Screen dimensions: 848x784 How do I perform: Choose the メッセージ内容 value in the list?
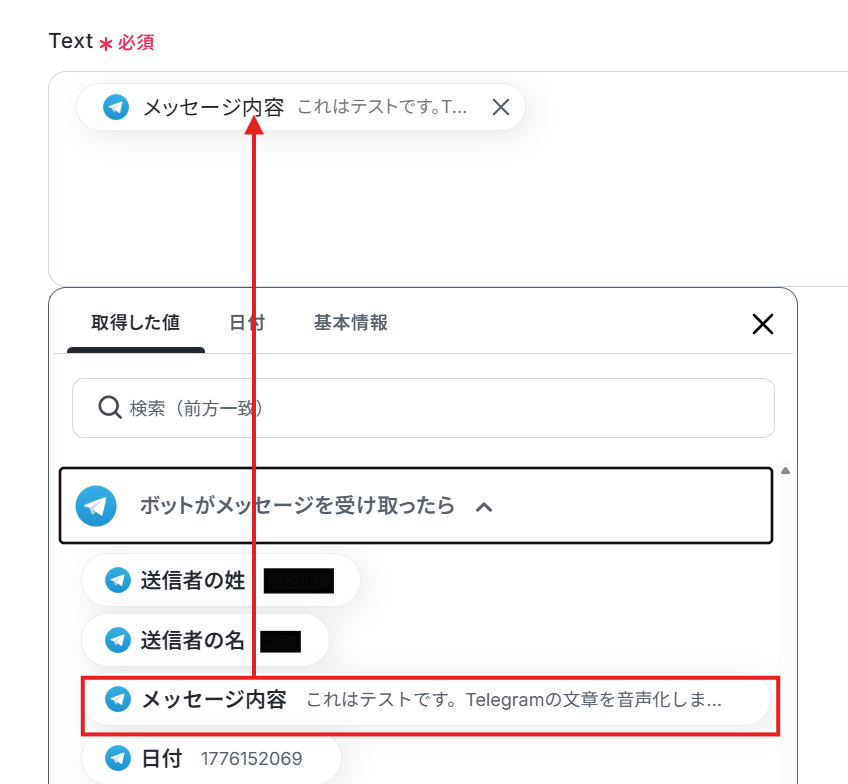click(x=426, y=700)
